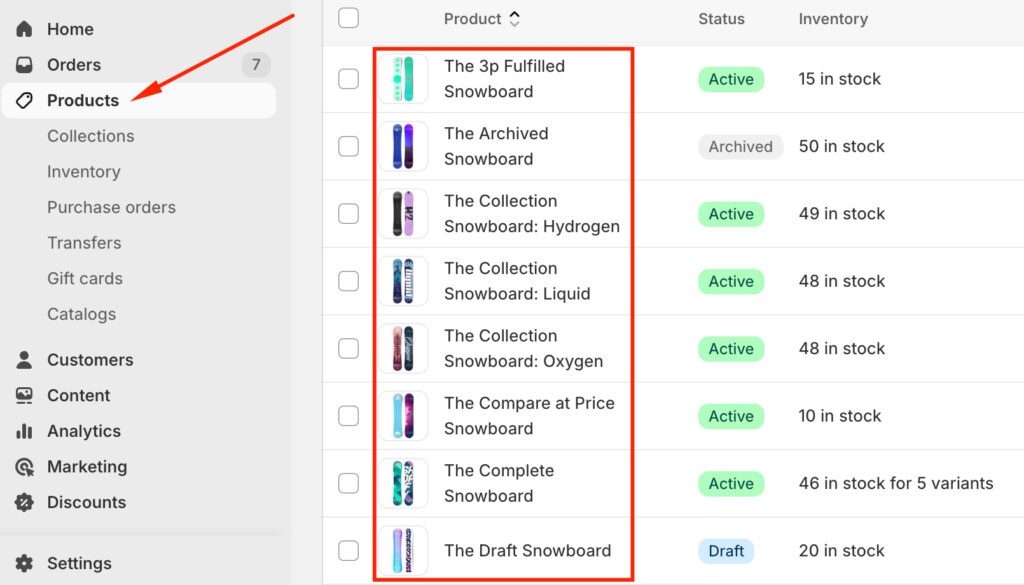Screen dimensions: 1024x585
Task: Open Purchase orders in the sidebar
Action: pos(111,207)
